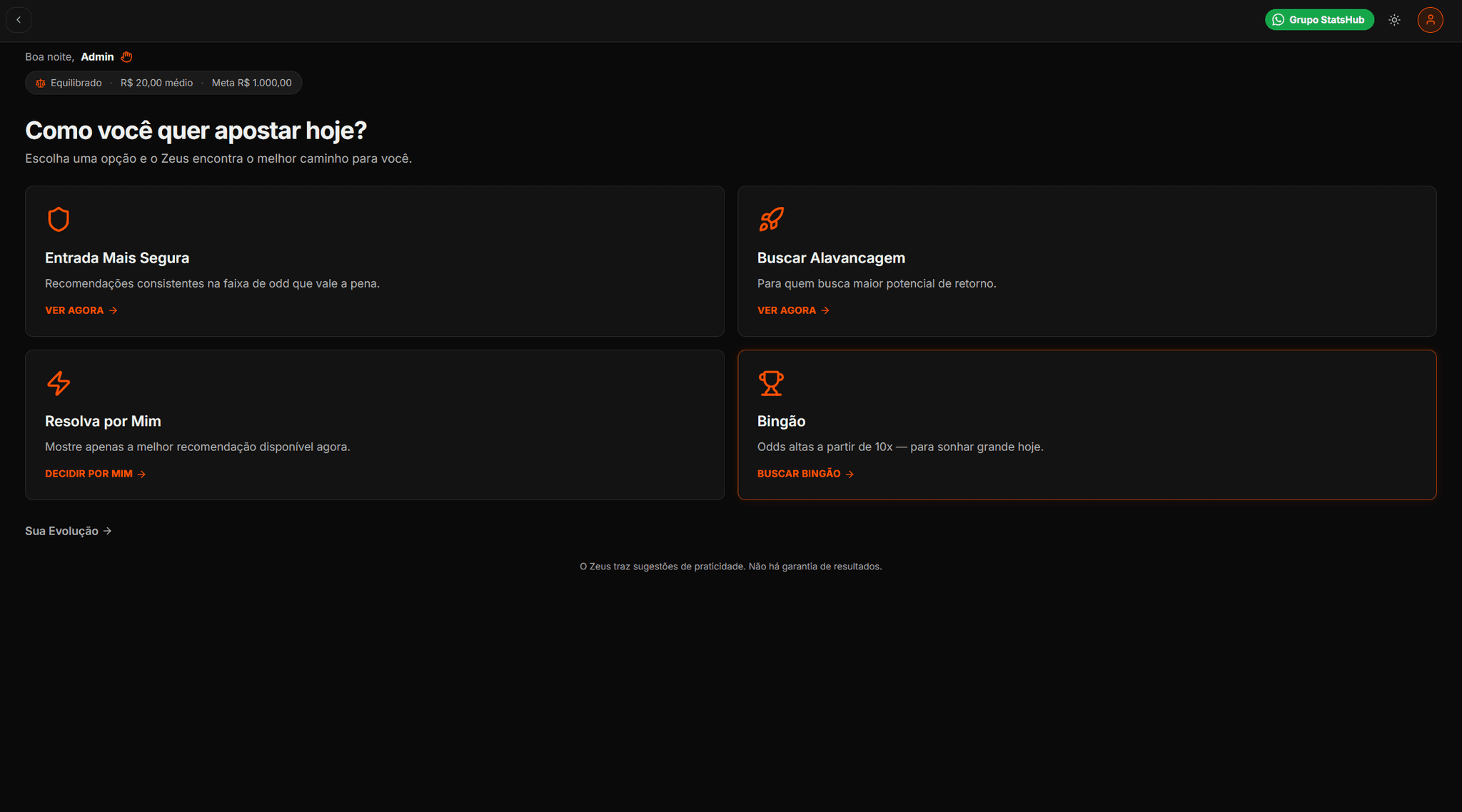Select the Entrada Mais Segura card heading
Image resolution: width=1462 pixels, height=812 pixels.
117,258
